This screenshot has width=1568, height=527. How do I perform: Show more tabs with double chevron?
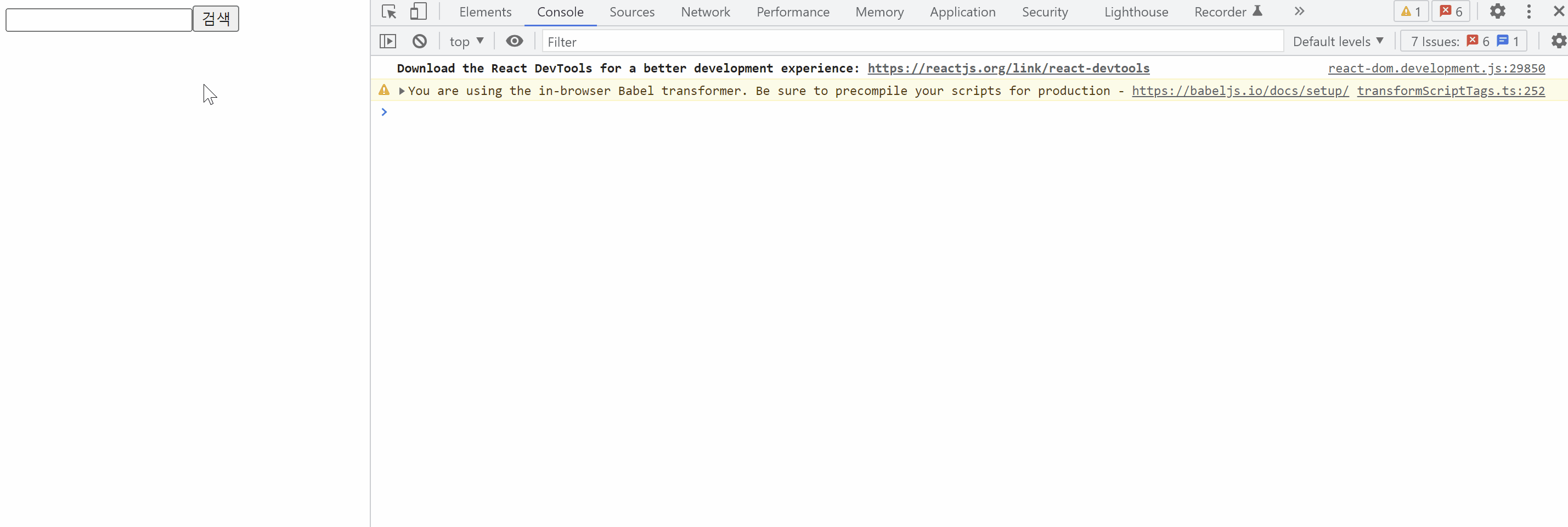(1299, 11)
